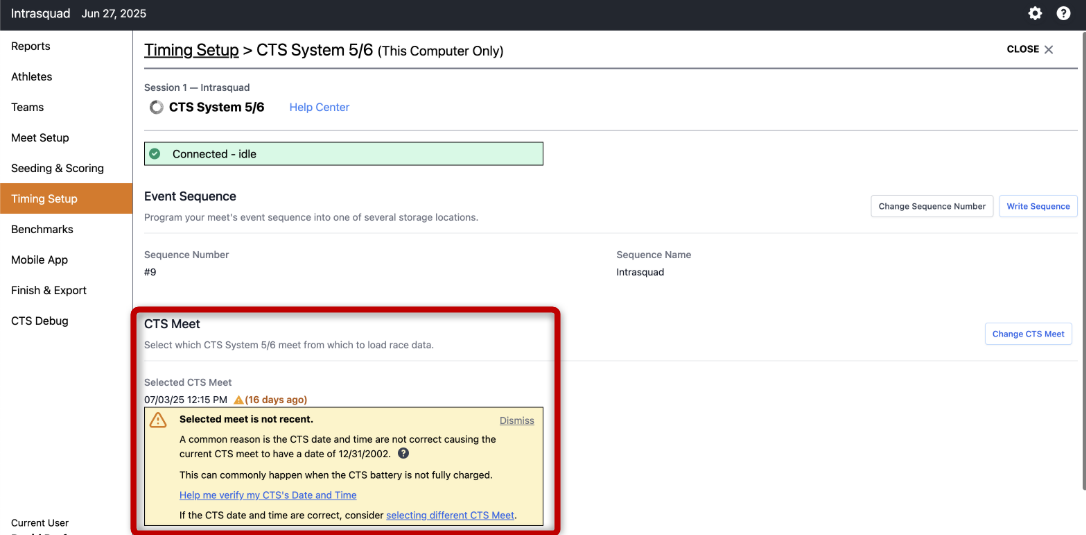Click the green connected checkmark icon
Screen dimensions: 1086x535
[x=155, y=154]
